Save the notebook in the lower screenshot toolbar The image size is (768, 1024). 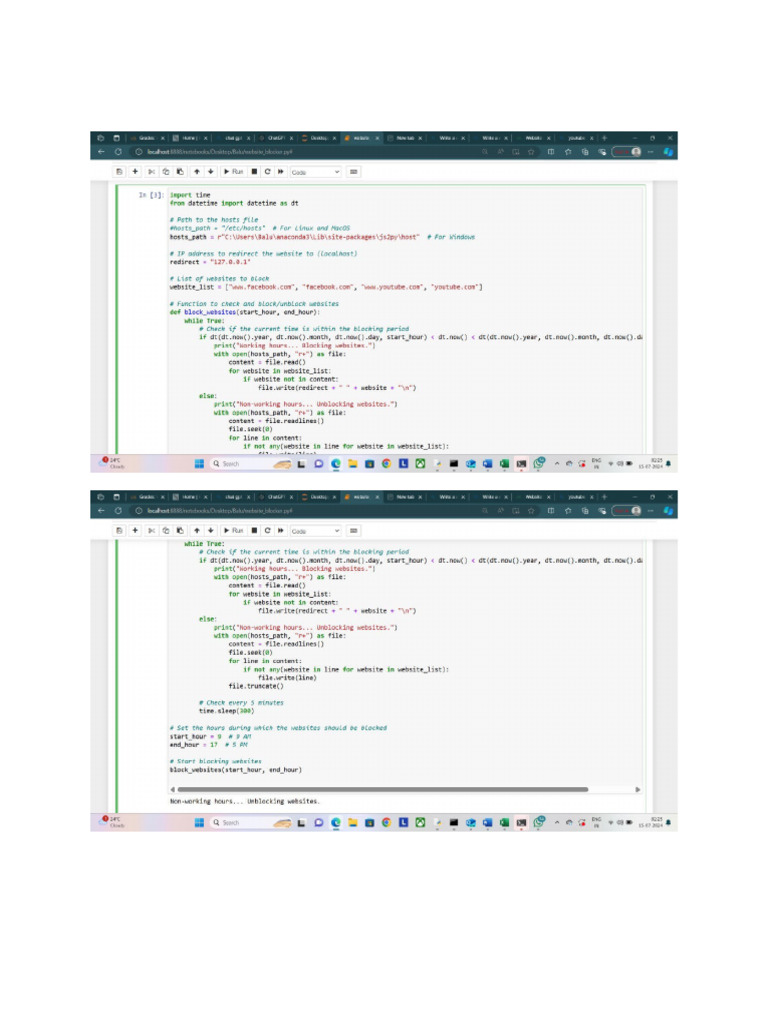(119, 531)
